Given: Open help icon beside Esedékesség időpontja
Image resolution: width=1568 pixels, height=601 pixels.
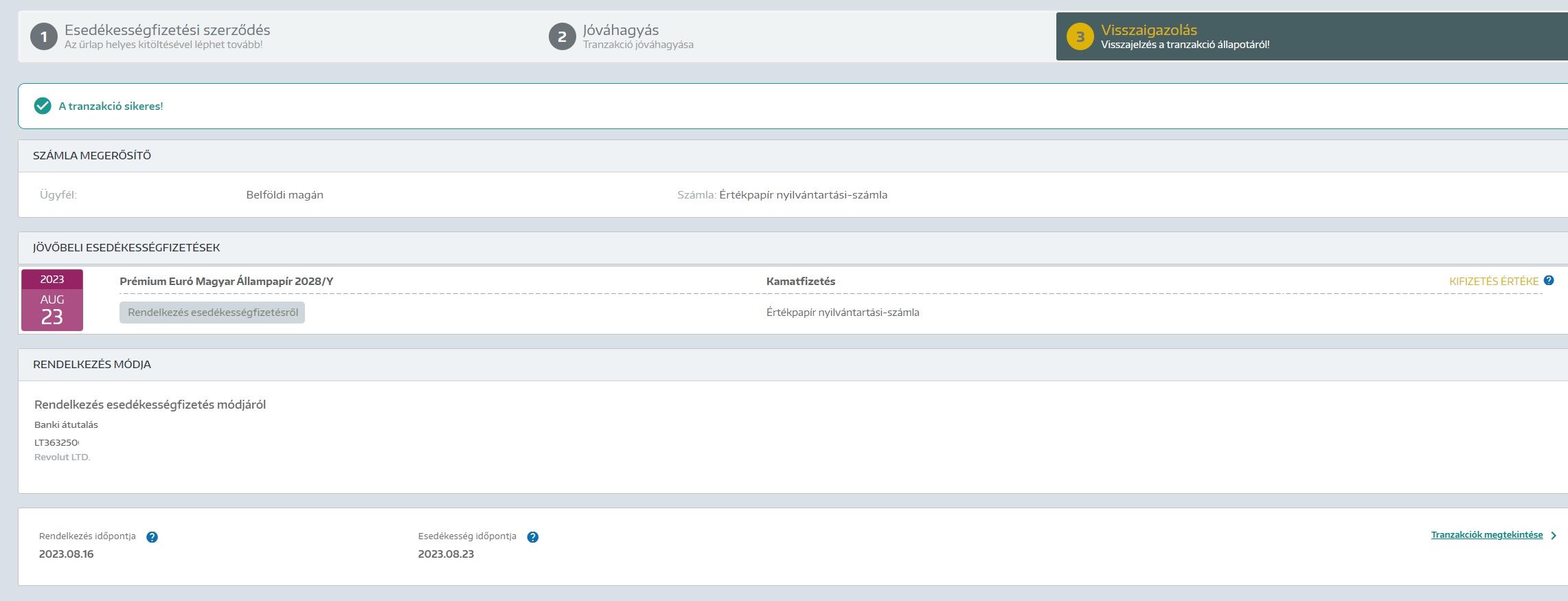Looking at the screenshot, I should tap(533, 537).
